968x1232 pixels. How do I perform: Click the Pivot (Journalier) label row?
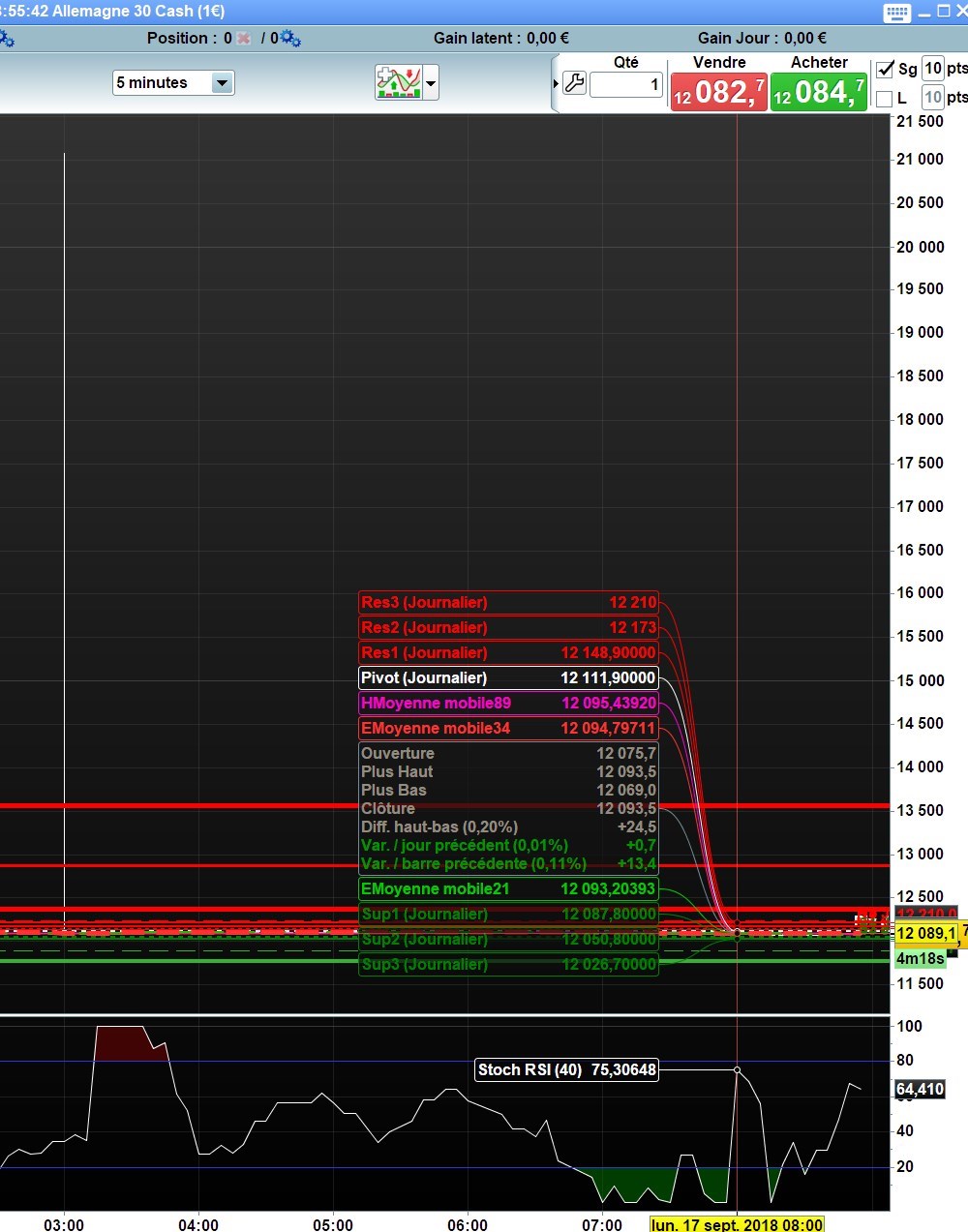coord(508,677)
